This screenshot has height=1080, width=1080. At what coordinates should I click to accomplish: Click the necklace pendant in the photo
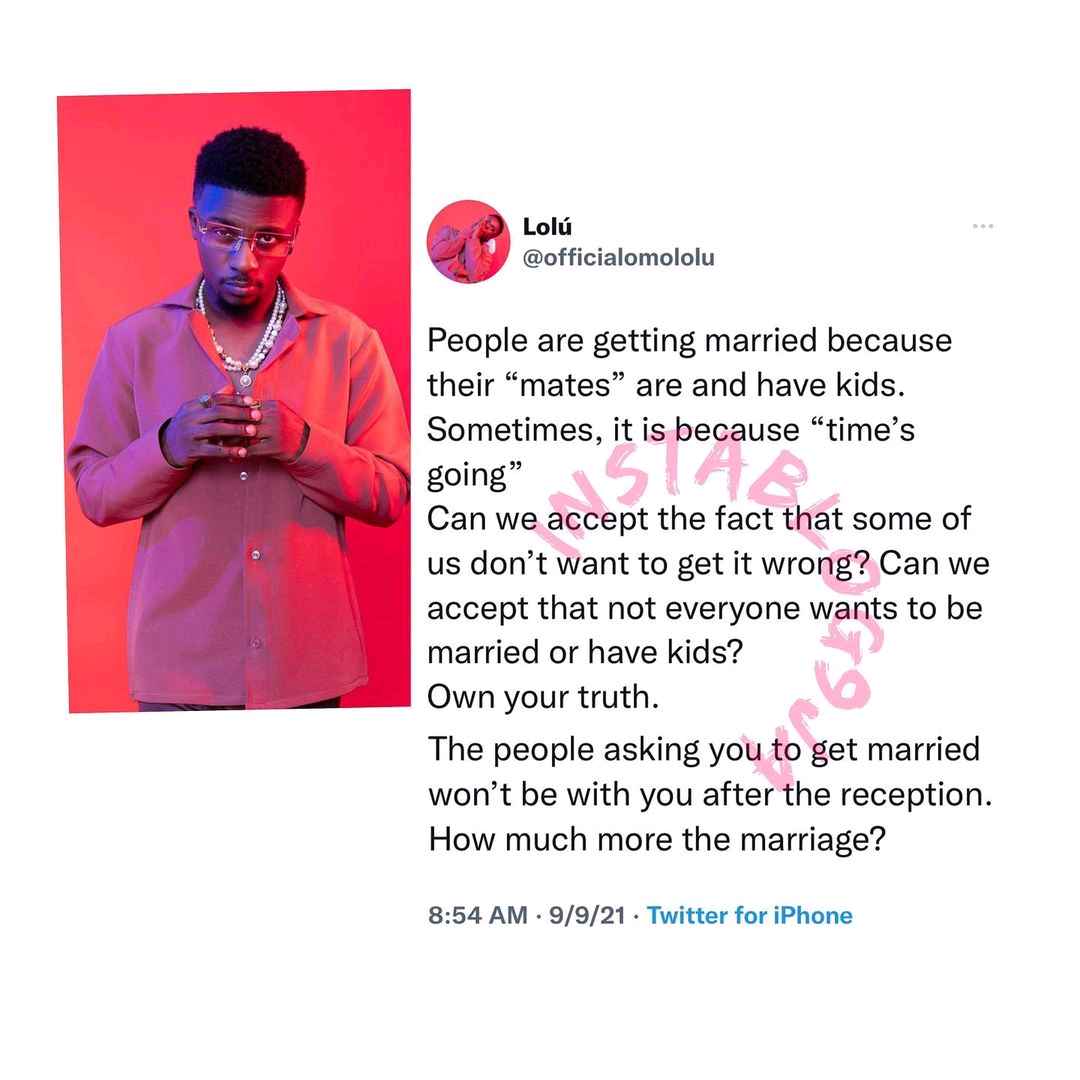click(x=245, y=379)
